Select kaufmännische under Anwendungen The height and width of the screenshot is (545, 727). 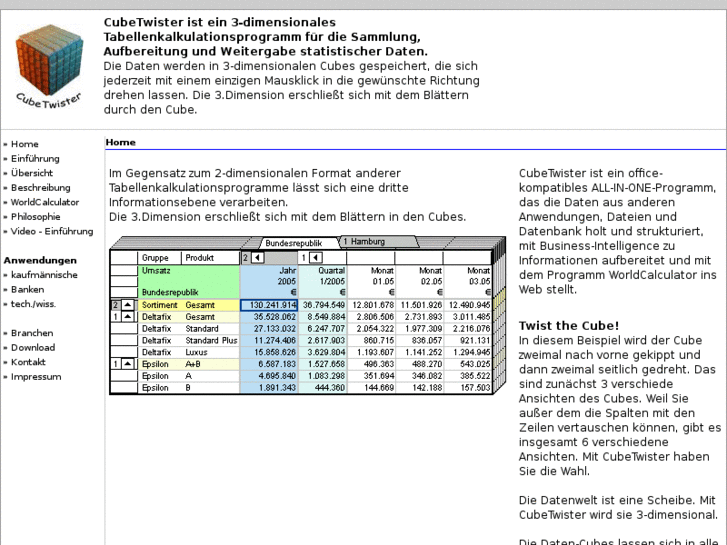coord(44,275)
